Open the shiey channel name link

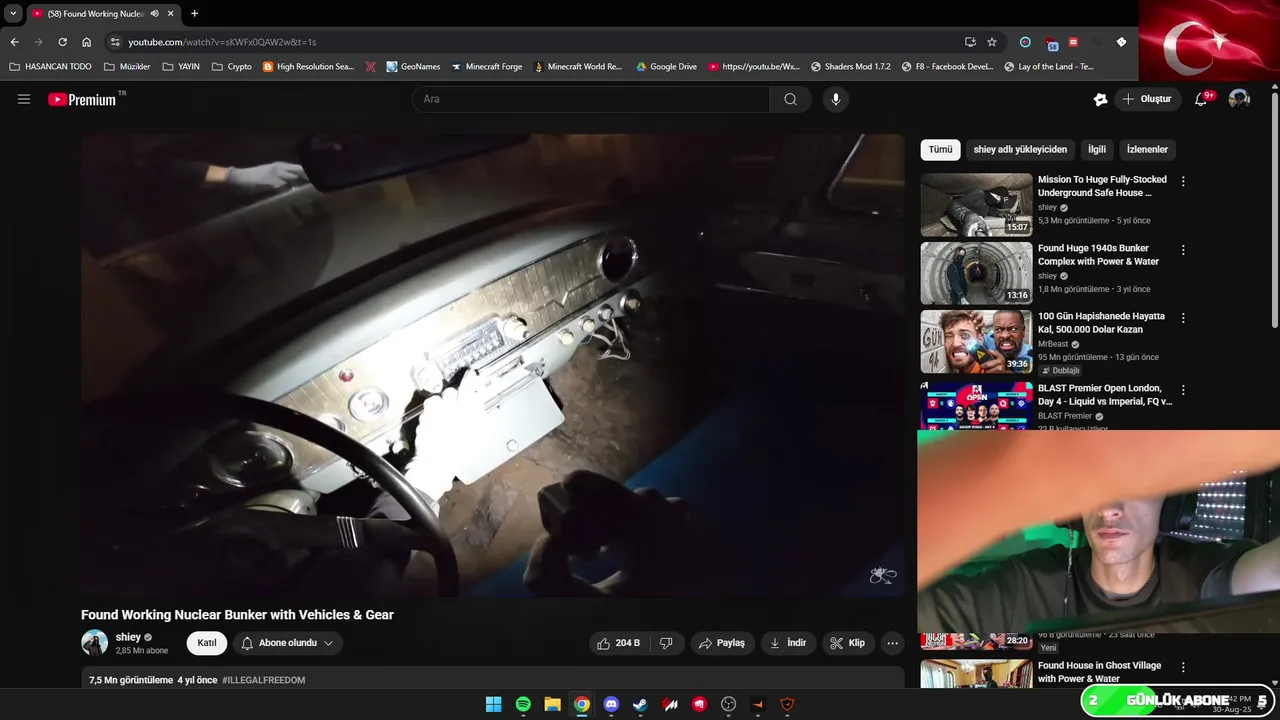tap(128, 637)
